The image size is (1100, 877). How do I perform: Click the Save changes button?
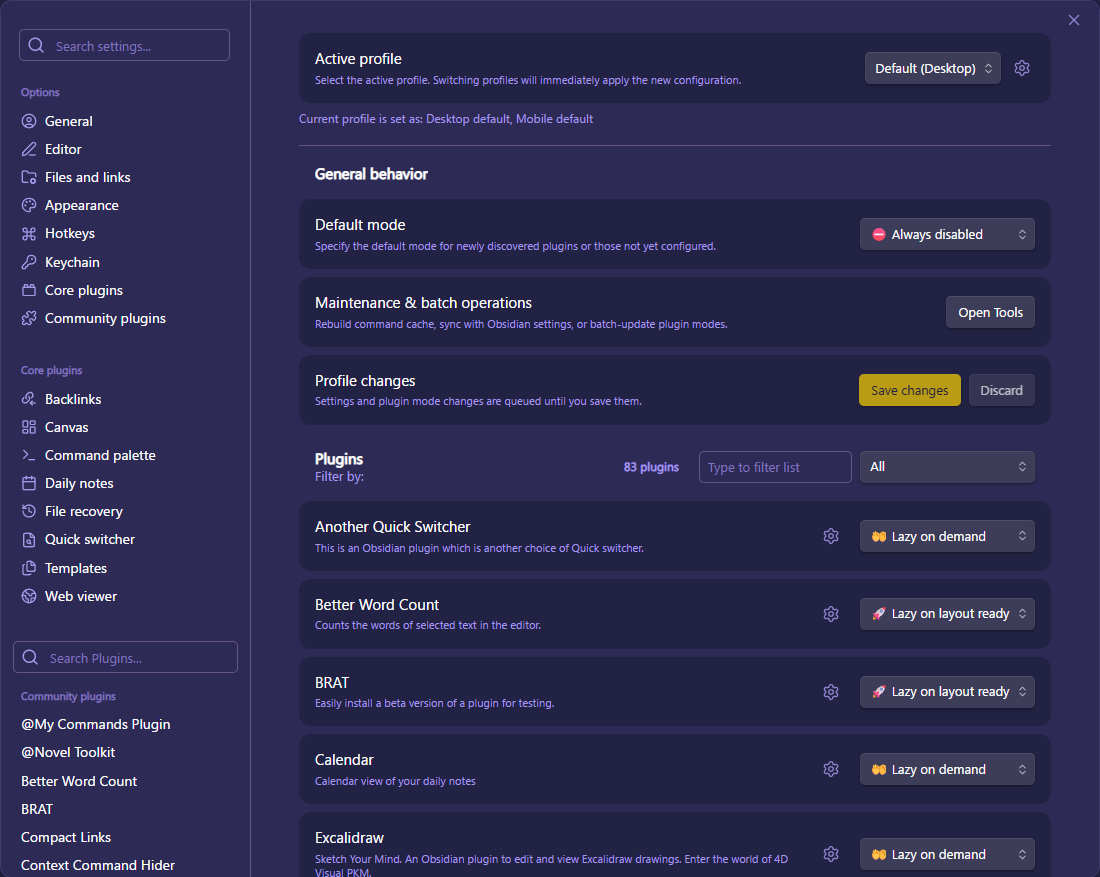(909, 390)
